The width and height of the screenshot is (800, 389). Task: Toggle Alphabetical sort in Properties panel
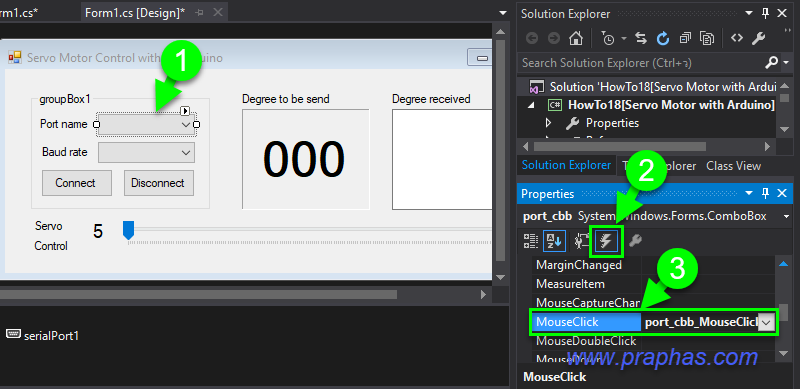554,241
